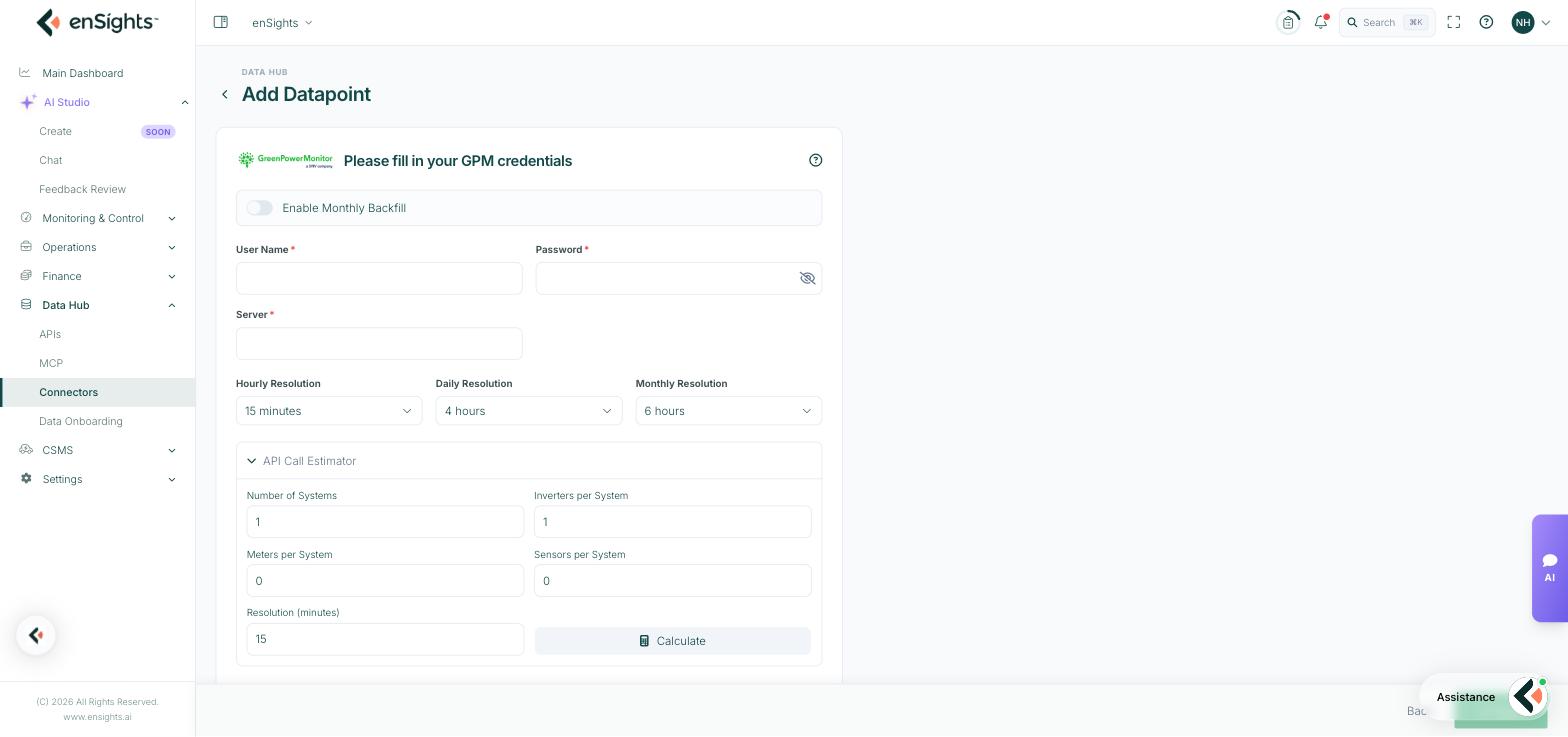Collapse the Data Hub menu
The height and width of the screenshot is (737, 1568).
click(x=98, y=305)
